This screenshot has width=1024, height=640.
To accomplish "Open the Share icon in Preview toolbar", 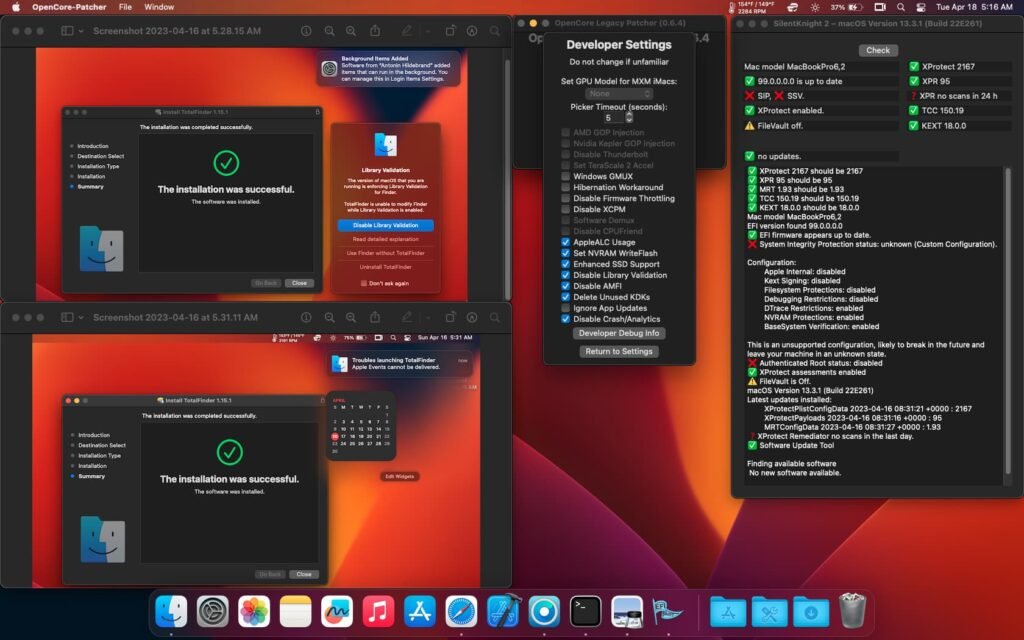I will point(374,31).
